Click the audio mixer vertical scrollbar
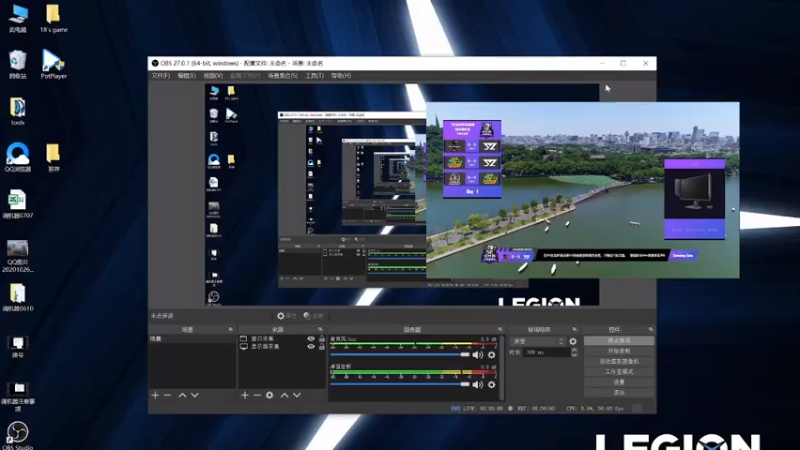 [502, 367]
